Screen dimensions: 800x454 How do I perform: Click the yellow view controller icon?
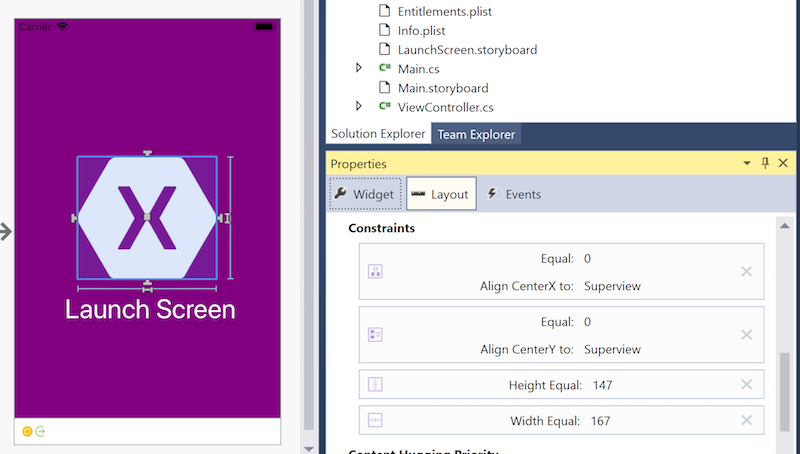[28, 432]
